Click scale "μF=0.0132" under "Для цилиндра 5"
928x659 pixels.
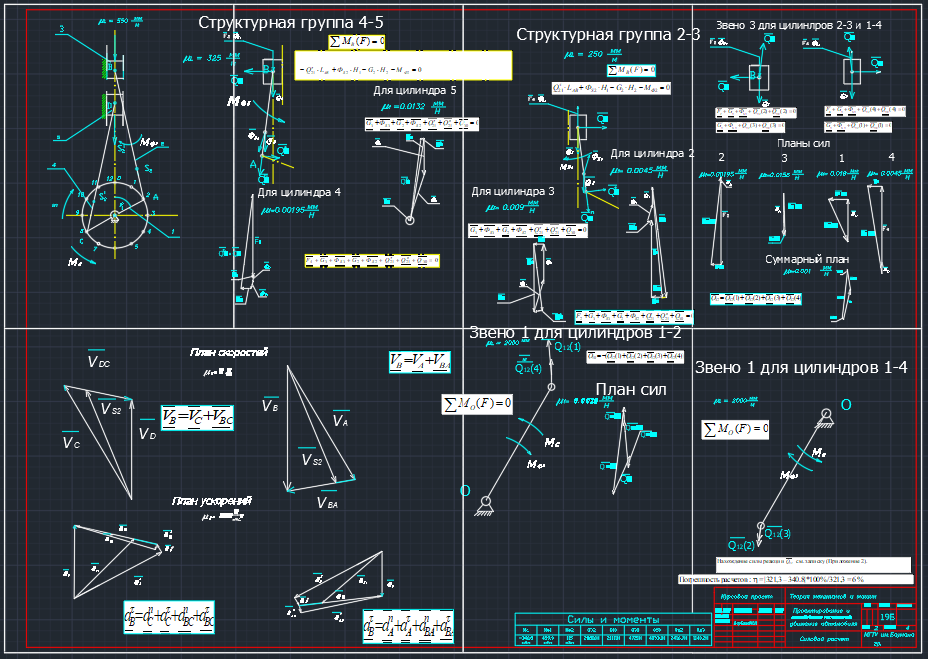[413, 107]
